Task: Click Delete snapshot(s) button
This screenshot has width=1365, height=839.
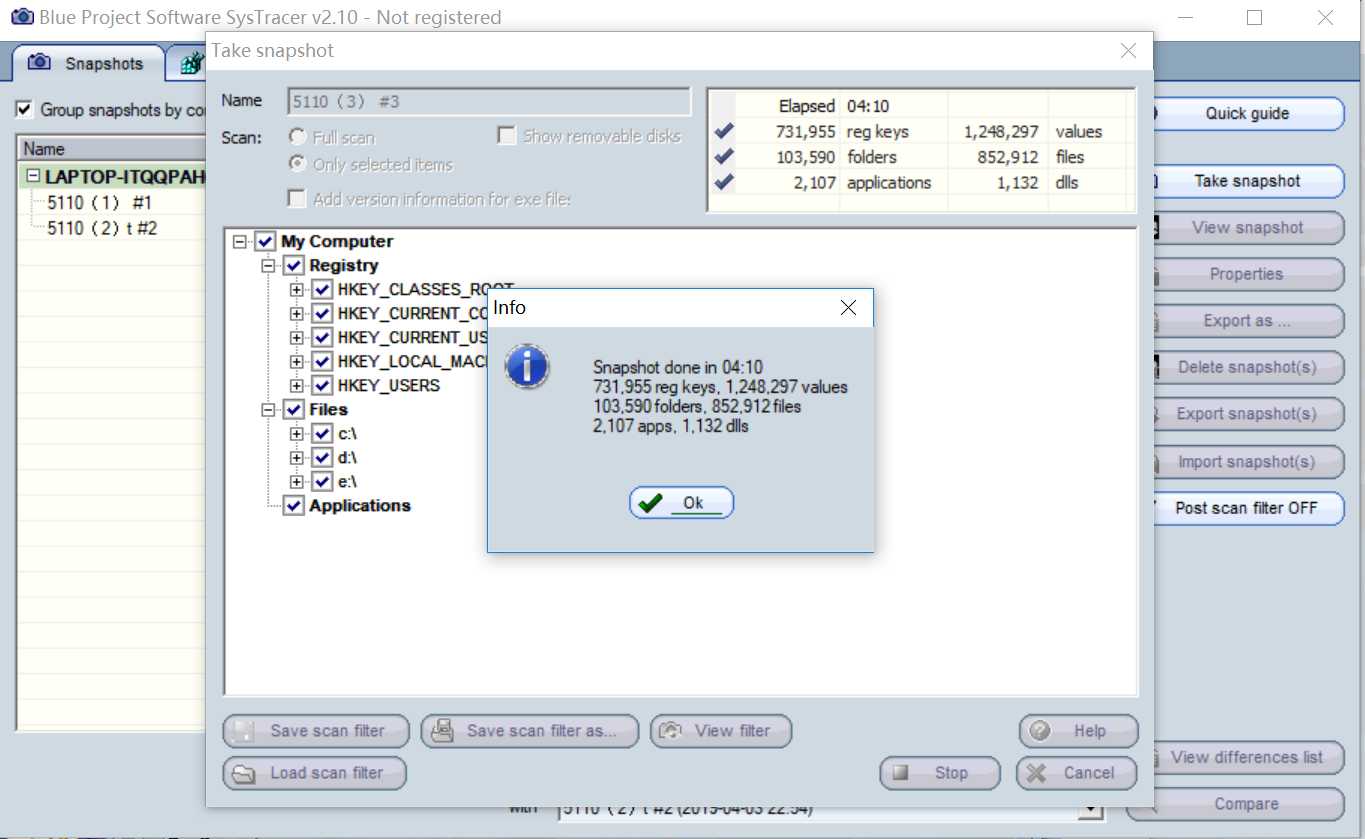Action: tap(1247, 367)
